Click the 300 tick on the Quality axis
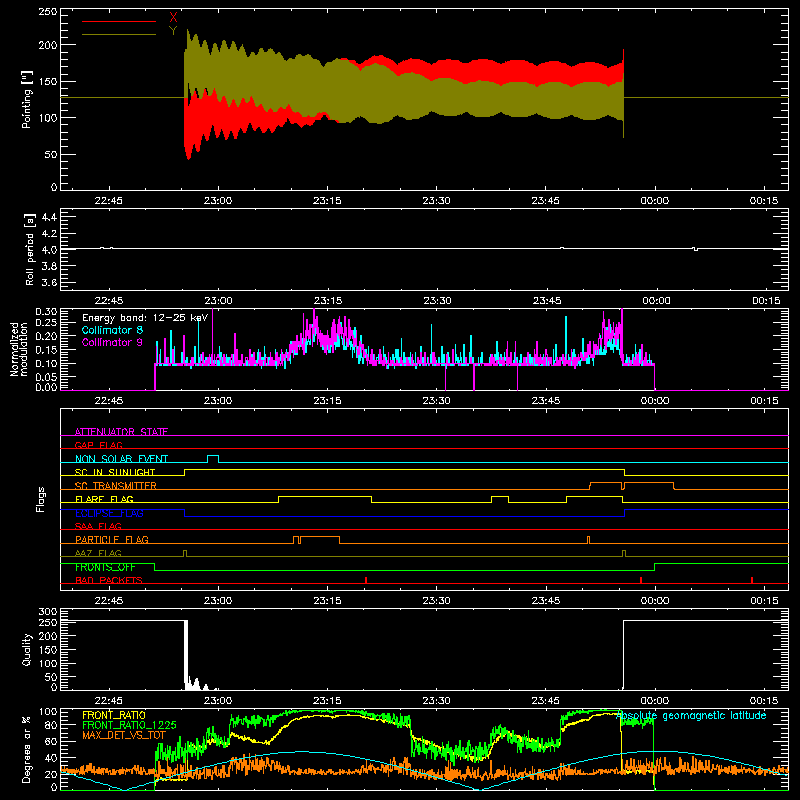 [x=48, y=612]
